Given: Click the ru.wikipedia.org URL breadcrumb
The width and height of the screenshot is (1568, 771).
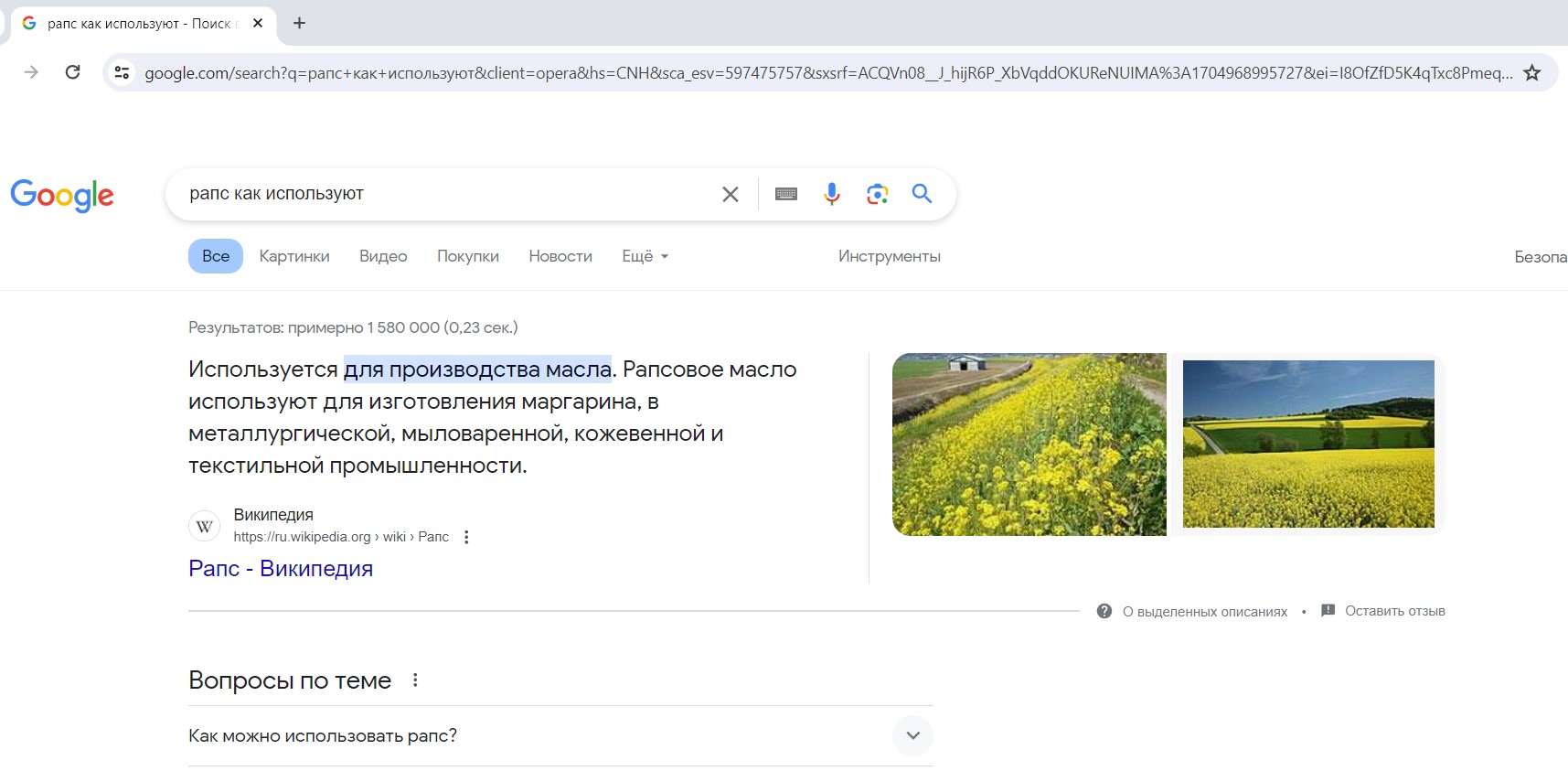Looking at the screenshot, I should point(341,537).
